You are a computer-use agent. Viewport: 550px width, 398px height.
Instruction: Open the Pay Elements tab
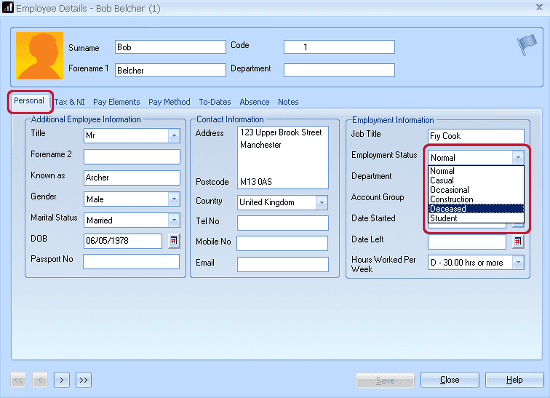116,102
